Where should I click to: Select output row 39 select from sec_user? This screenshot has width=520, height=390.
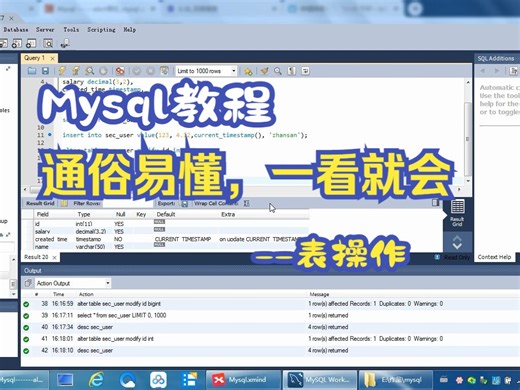pyautogui.click(x=270, y=315)
